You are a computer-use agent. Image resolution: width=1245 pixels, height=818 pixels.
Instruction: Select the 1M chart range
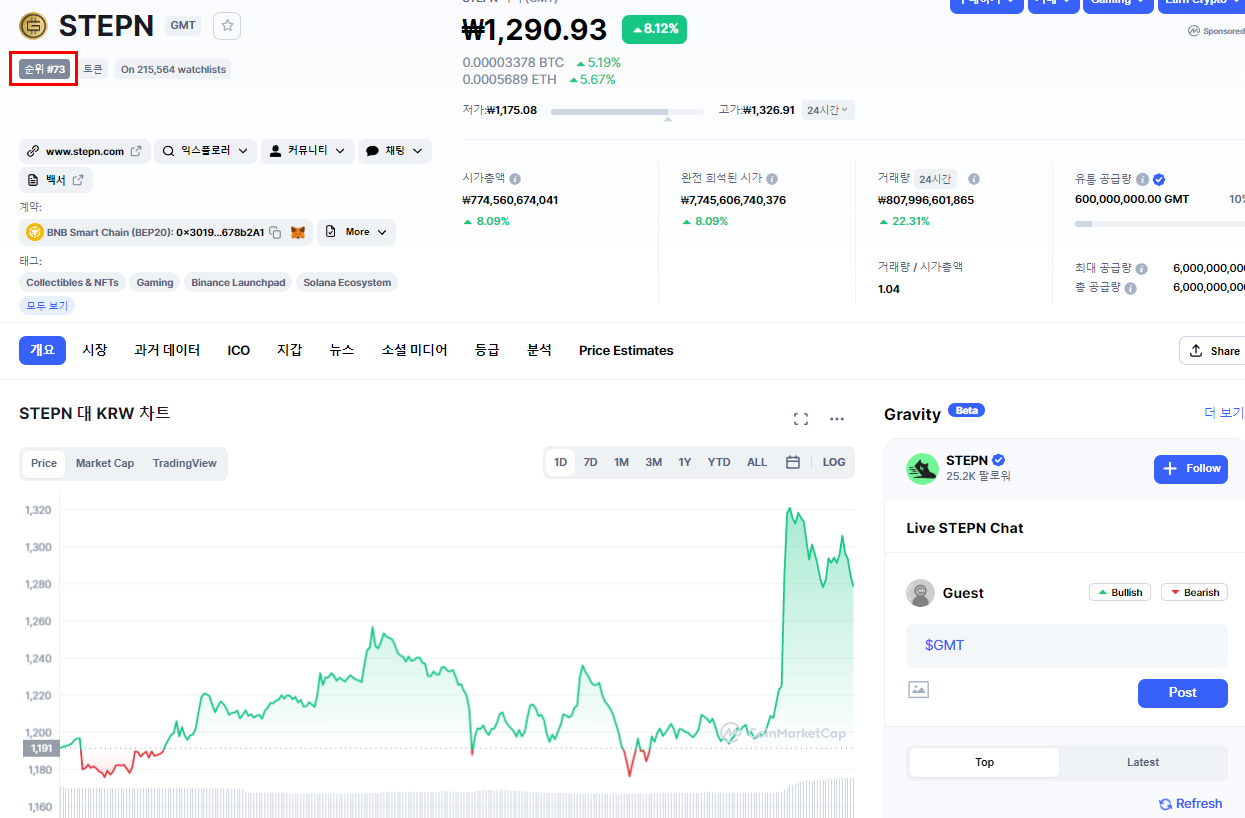point(621,462)
